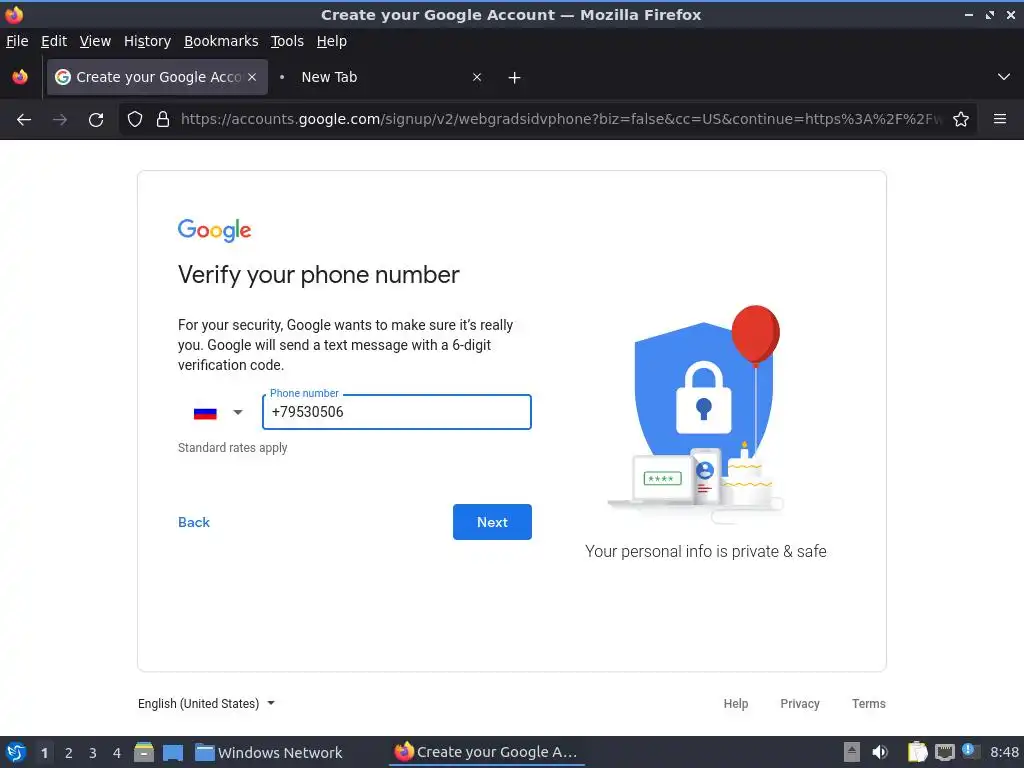List all tabs with the chevron button
The height and width of the screenshot is (768, 1024).
coord(1004,77)
